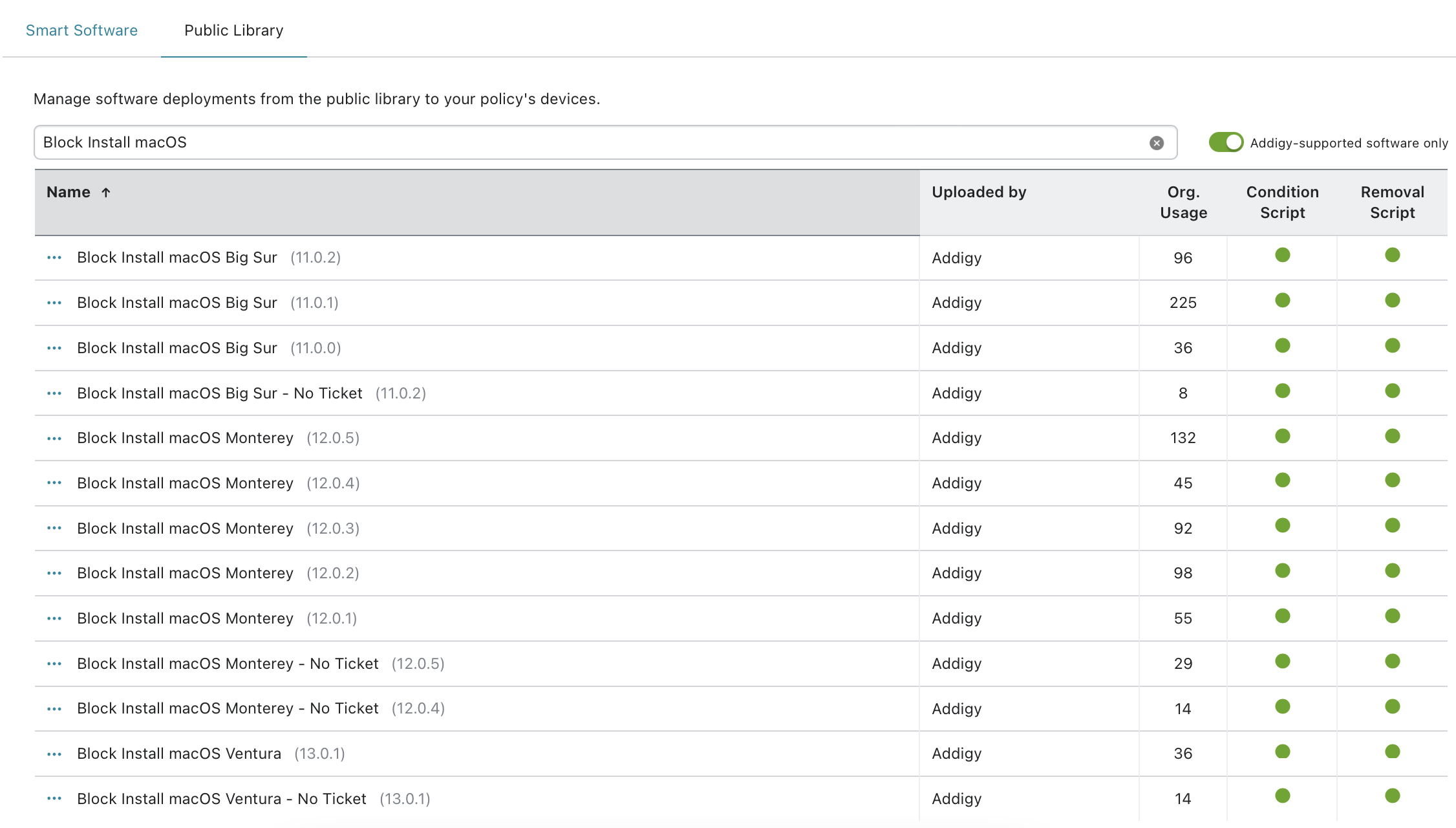
Task: Open actions menu for Monterey 12.0.3
Action: point(54,528)
